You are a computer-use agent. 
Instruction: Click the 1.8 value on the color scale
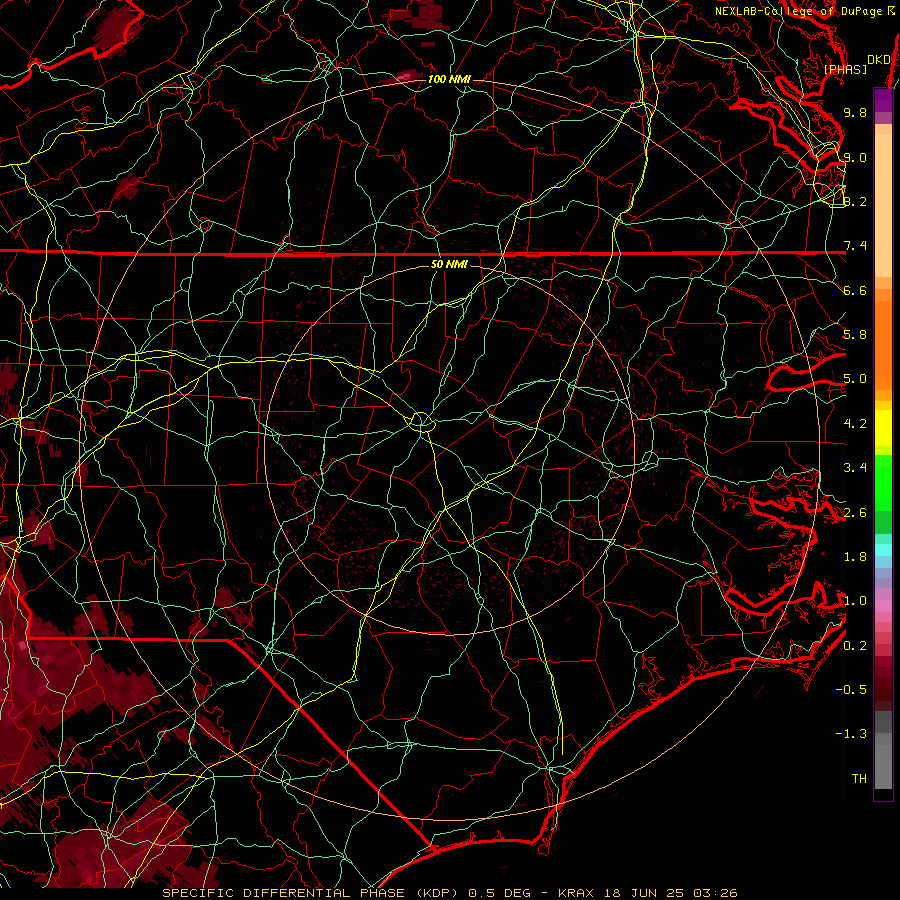point(855,557)
